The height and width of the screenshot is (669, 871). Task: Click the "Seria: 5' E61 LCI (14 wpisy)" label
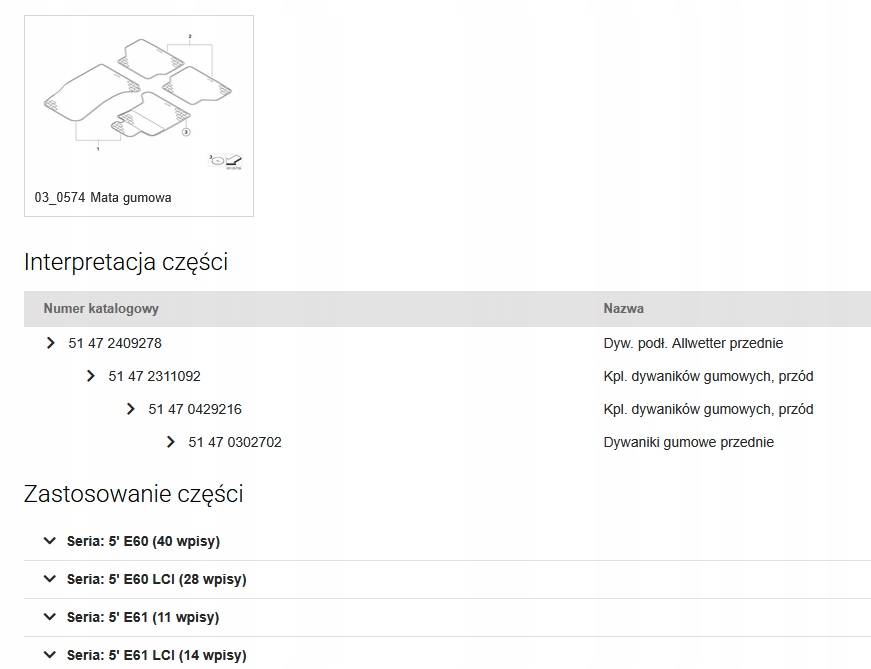(157, 655)
